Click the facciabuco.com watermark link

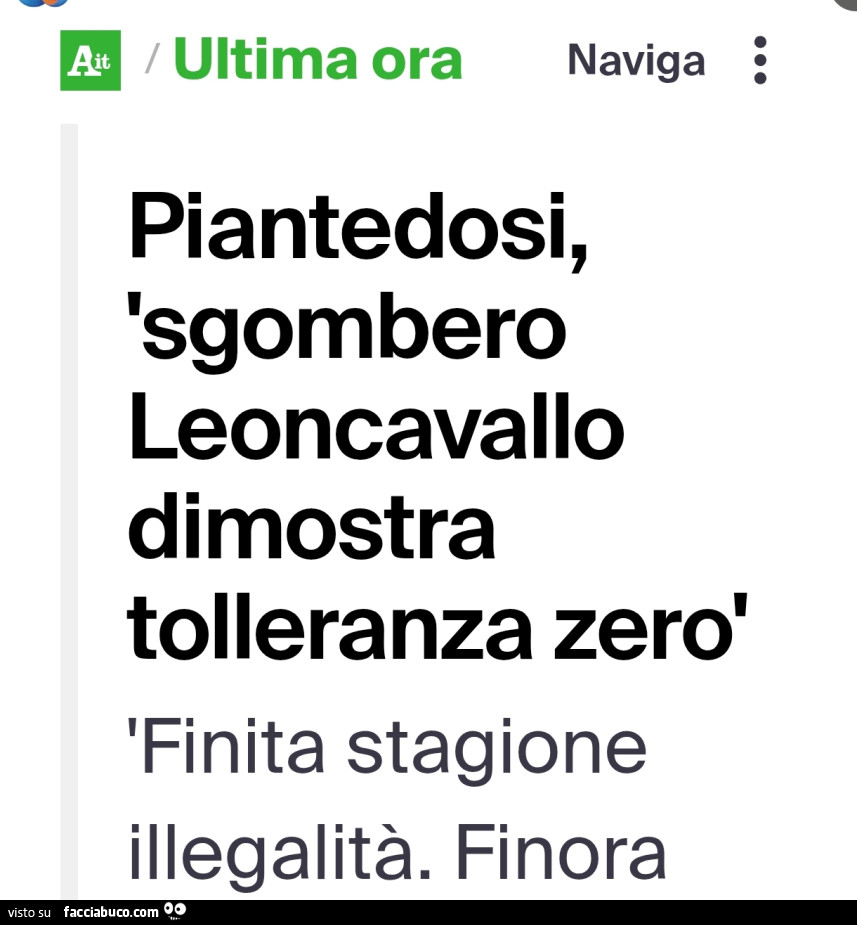111,912
